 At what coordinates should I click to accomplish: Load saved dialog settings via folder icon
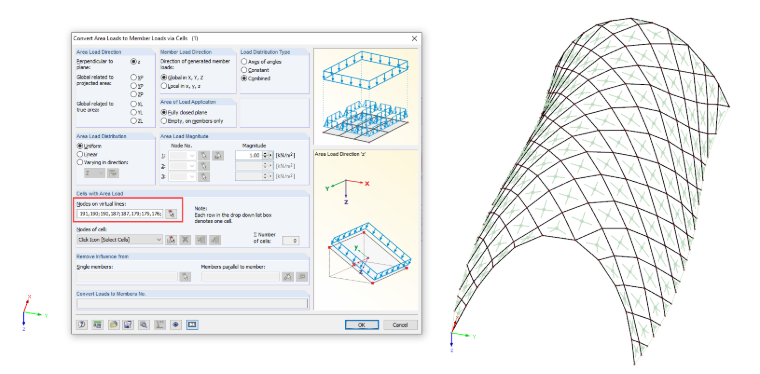[113, 325]
